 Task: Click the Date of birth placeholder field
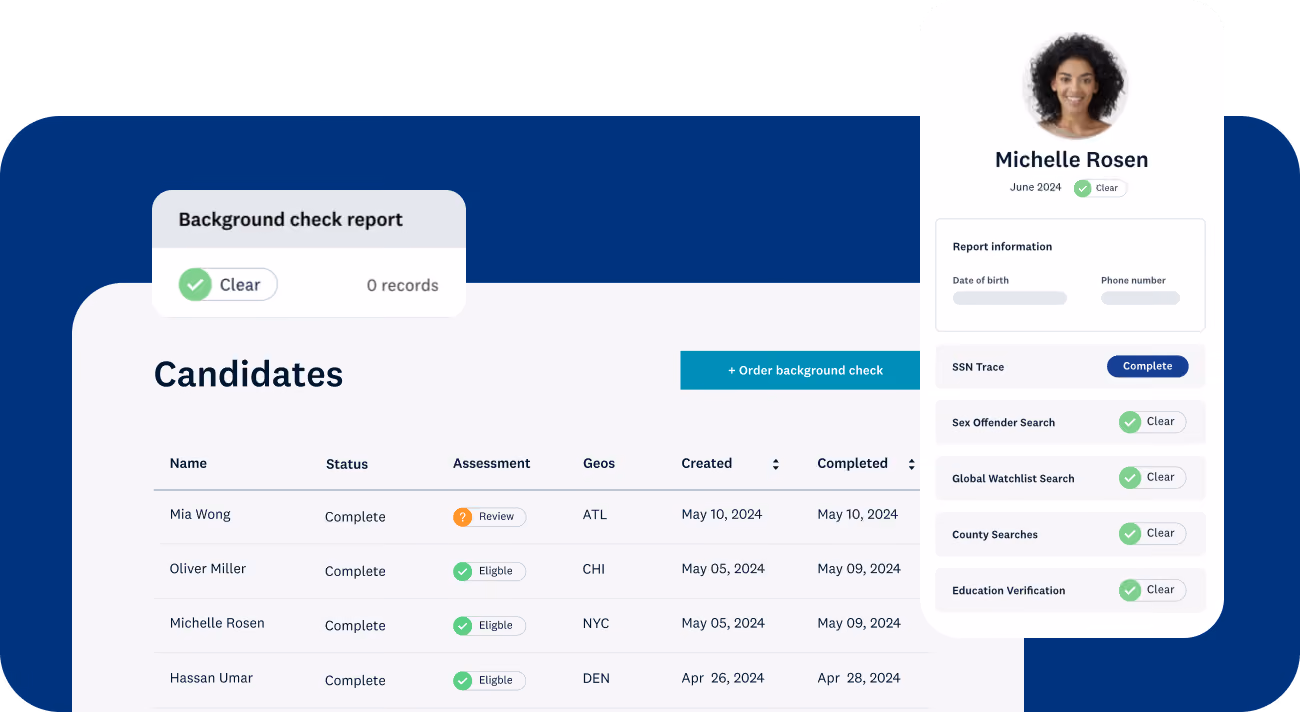pyautogui.click(x=1009, y=298)
